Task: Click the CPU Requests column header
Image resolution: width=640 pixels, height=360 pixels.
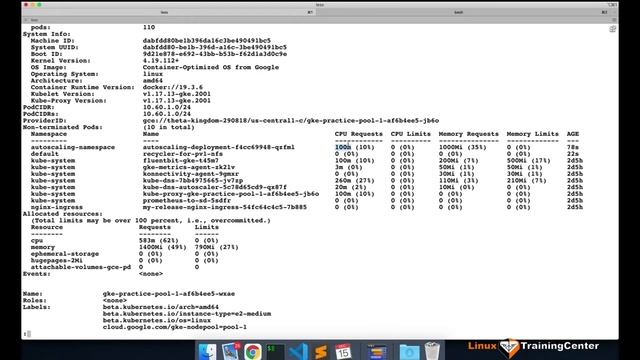Action: click(359, 134)
